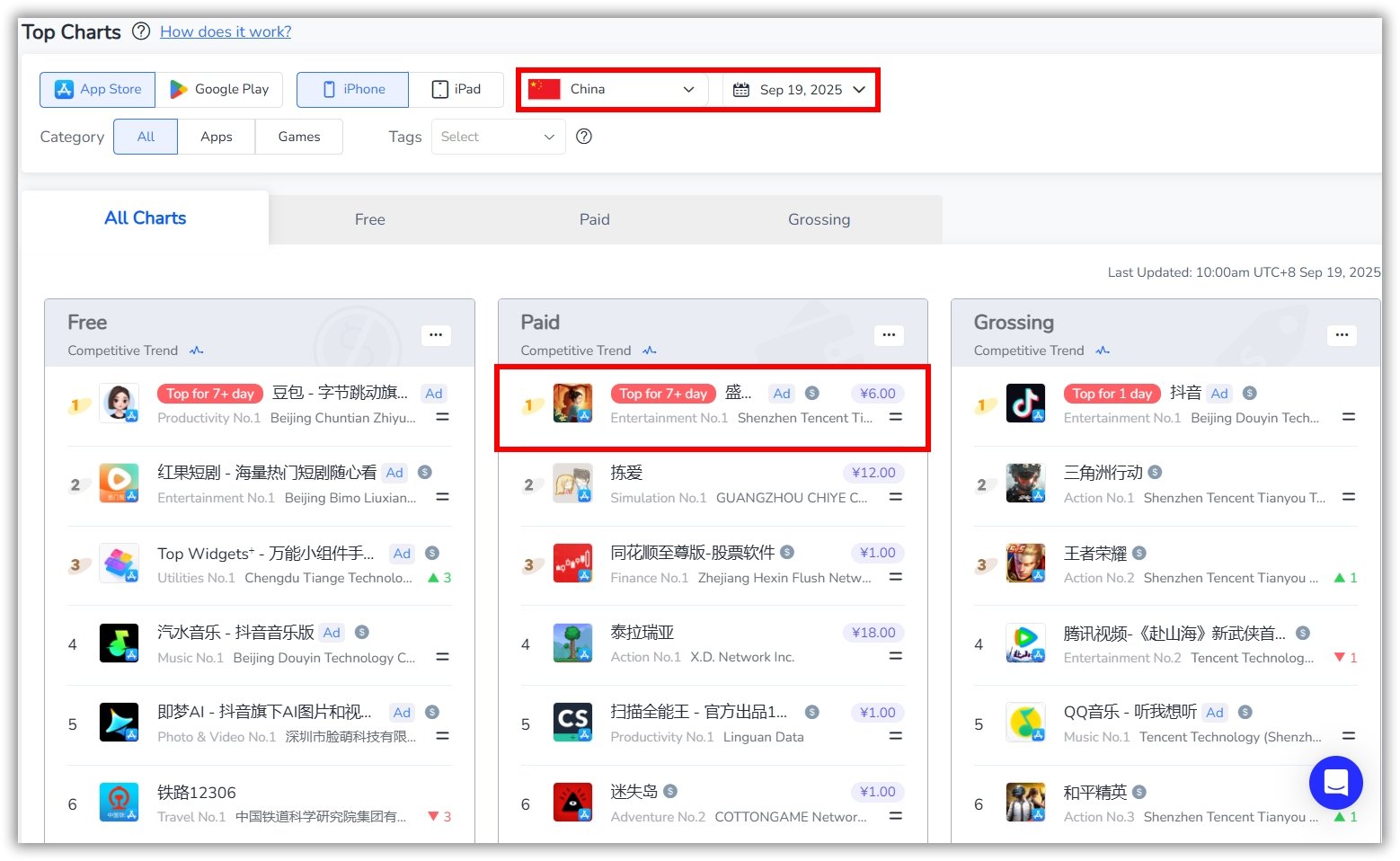Switch to the Google Play store

(x=219, y=89)
